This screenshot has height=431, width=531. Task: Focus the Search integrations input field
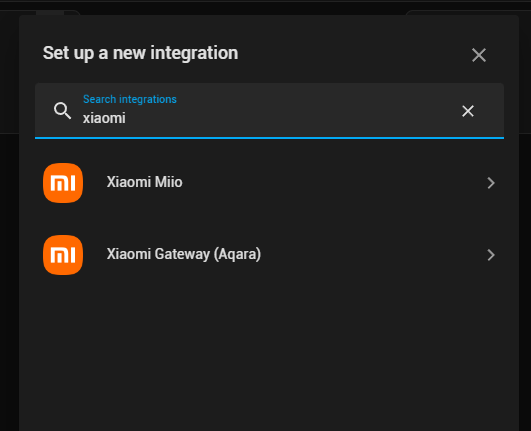pos(269,111)
